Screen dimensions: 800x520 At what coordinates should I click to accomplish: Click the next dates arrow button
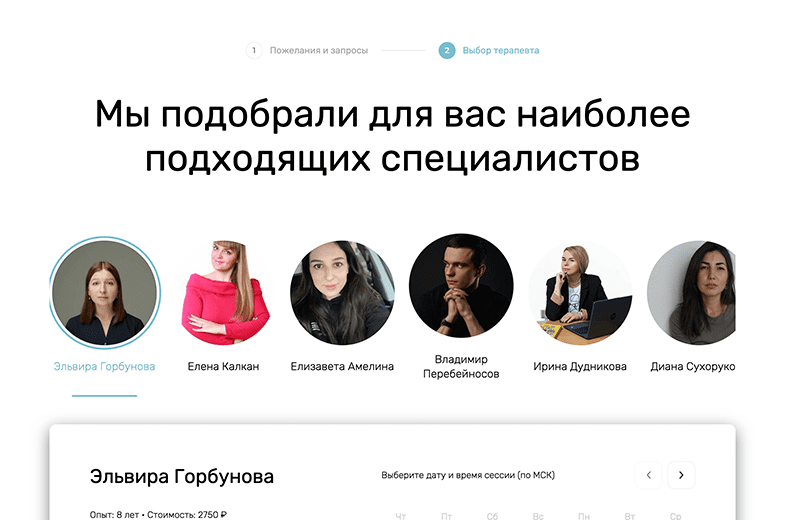click(681, 475)
